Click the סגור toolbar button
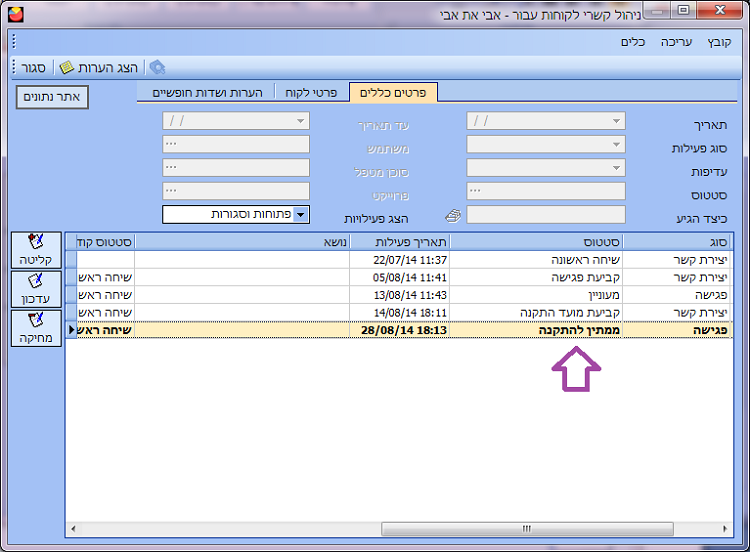This screenshot has height=552, width=750. click(x=33, y=68)
